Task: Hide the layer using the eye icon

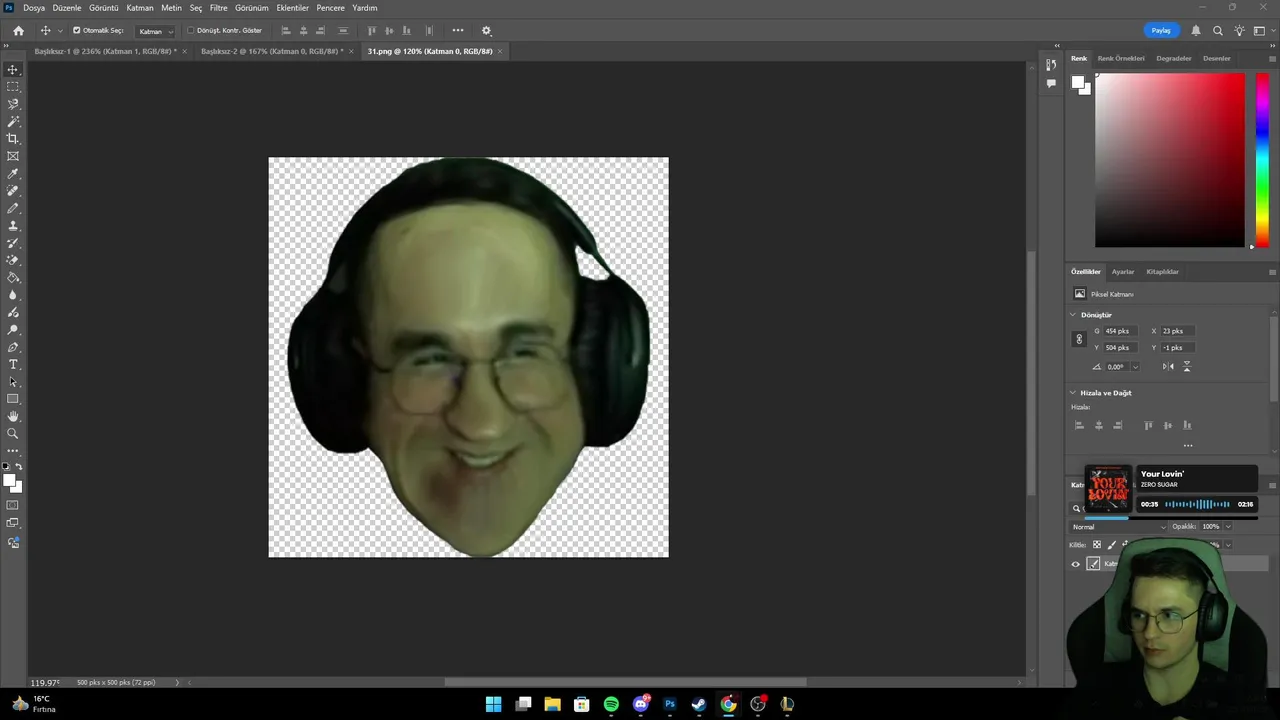Action: [1076, 564]
